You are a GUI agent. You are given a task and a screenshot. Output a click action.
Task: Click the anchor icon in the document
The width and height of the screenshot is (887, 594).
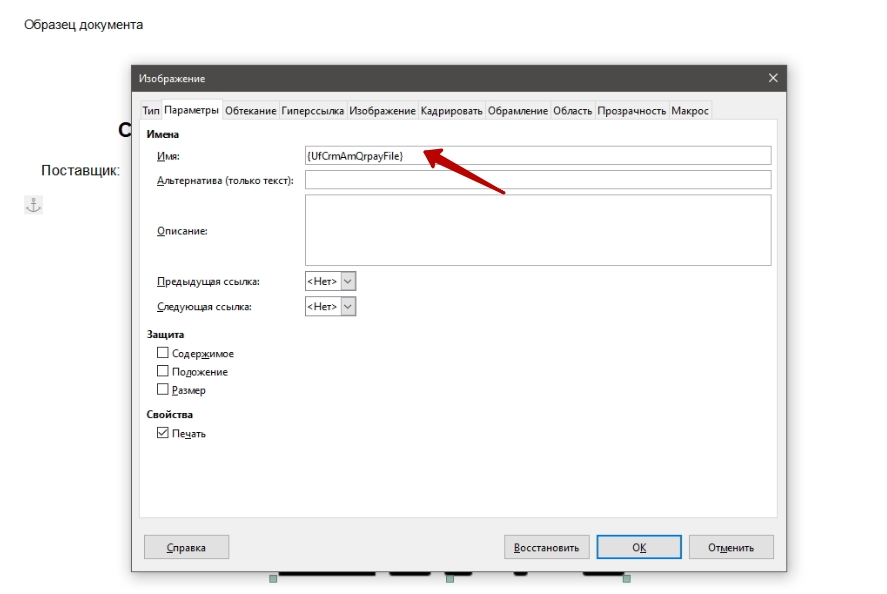coord(33,205)
